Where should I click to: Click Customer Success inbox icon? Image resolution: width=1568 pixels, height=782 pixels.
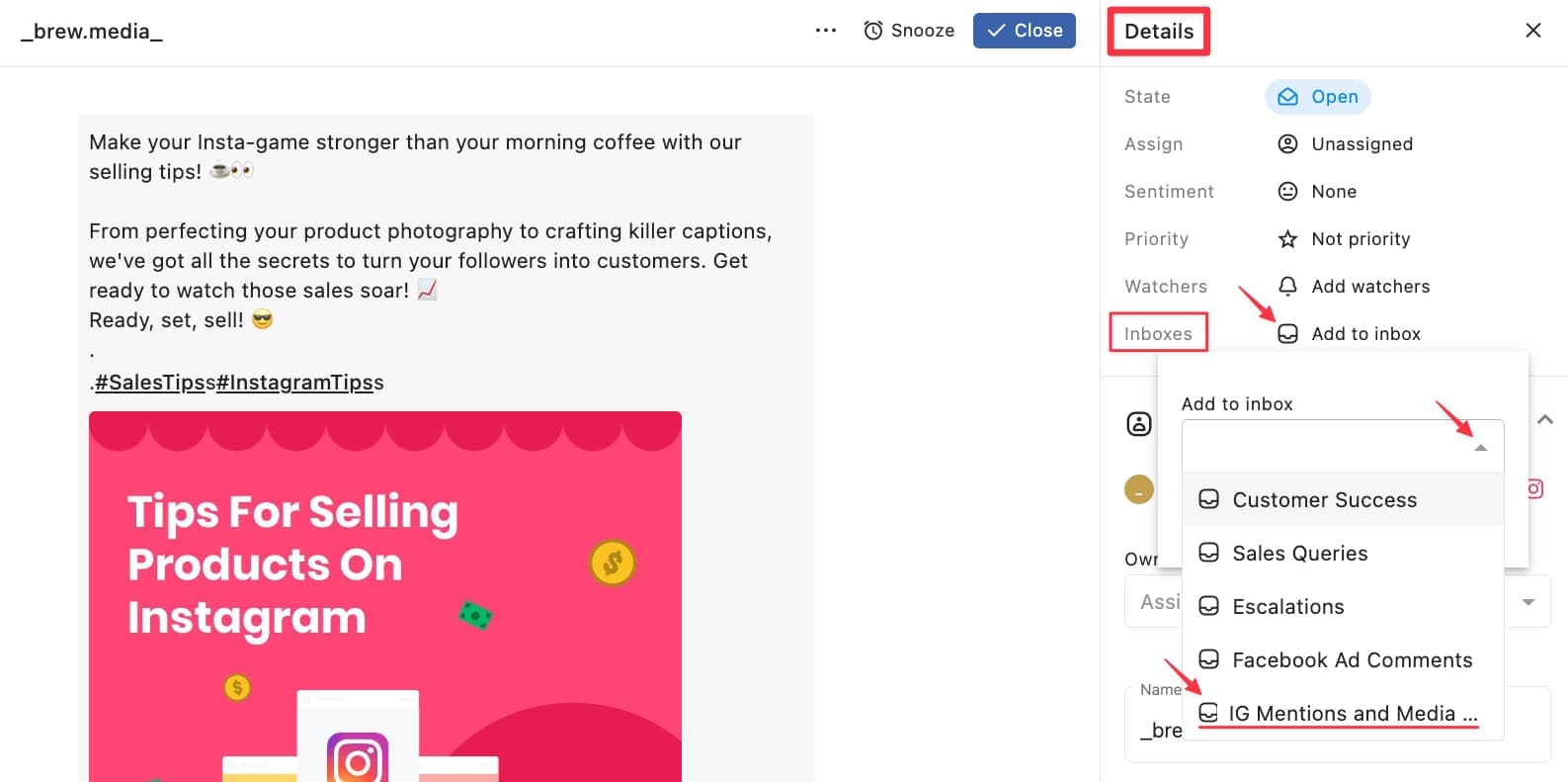(1208, 499)
